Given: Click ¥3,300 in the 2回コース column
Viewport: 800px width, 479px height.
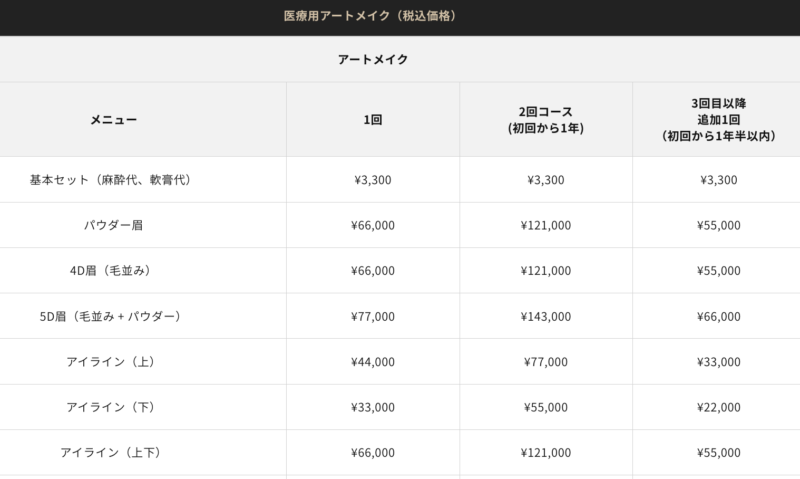Looking at the screenshot, I should (546, 180).
